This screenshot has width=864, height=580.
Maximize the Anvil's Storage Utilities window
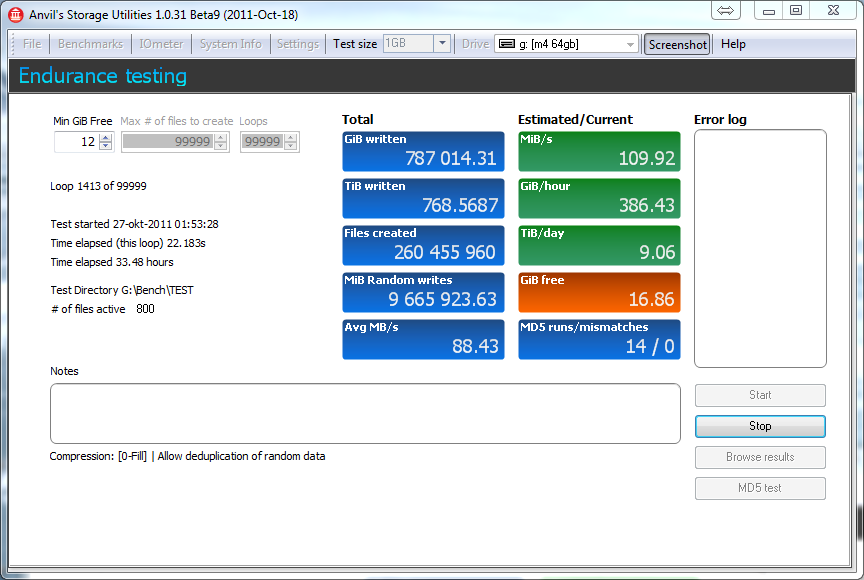coord(796,10)
